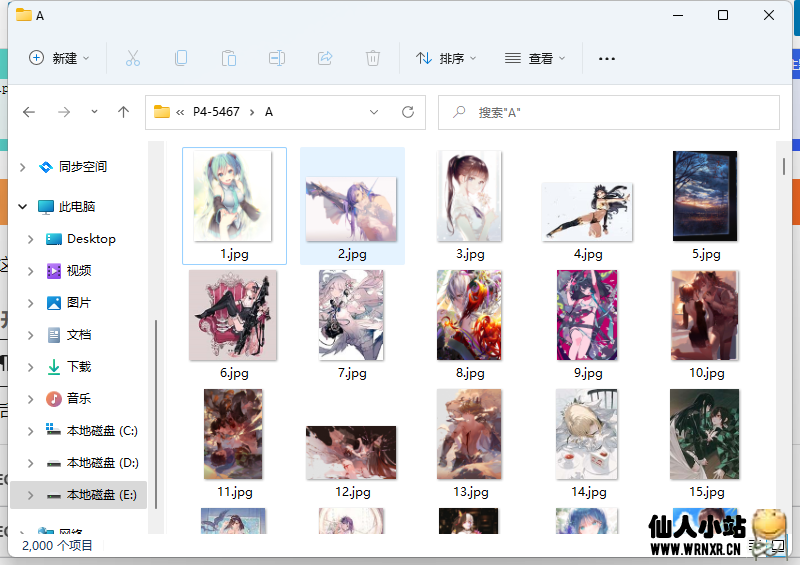800x565 pixels.
Task: Click the Local Disk (E:) drive icon
Action: click(54, 496)
